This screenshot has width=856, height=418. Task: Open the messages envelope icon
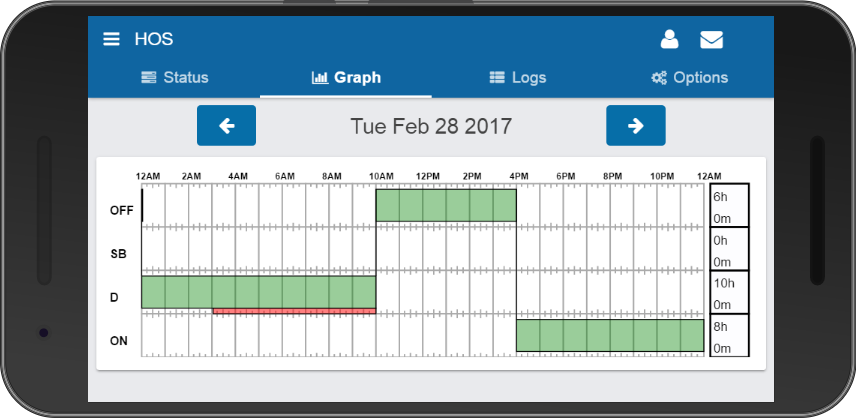pyautogui.click(x=711, y=40)
